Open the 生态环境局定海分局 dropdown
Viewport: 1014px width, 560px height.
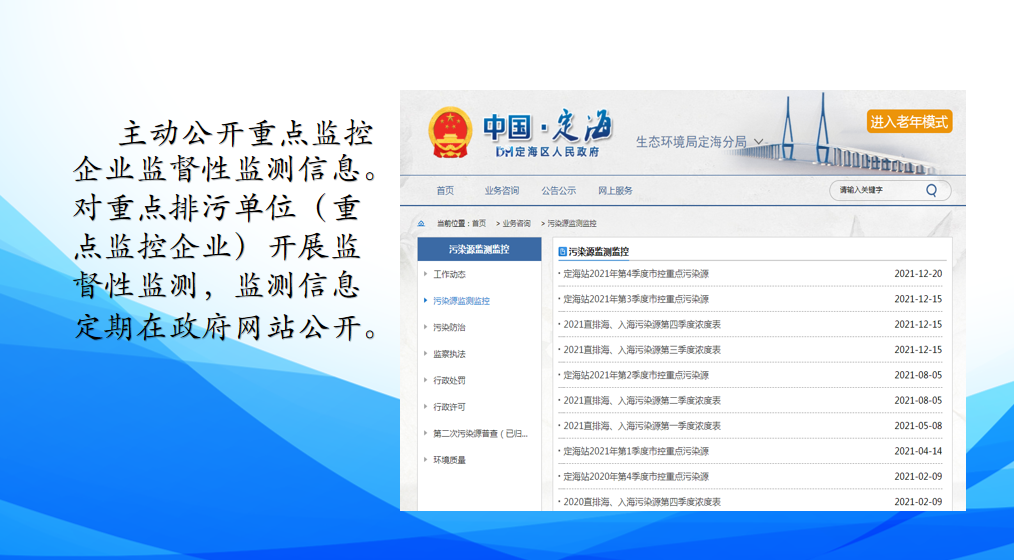pos(759,142)
